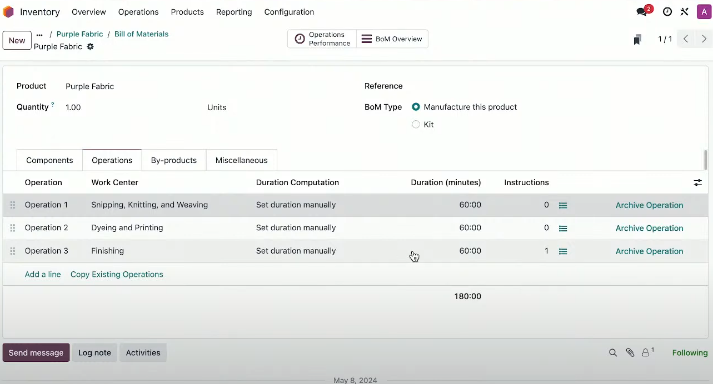Click the bookmark icon near the pager
The image size is (713, 384).
coord(637,40)
